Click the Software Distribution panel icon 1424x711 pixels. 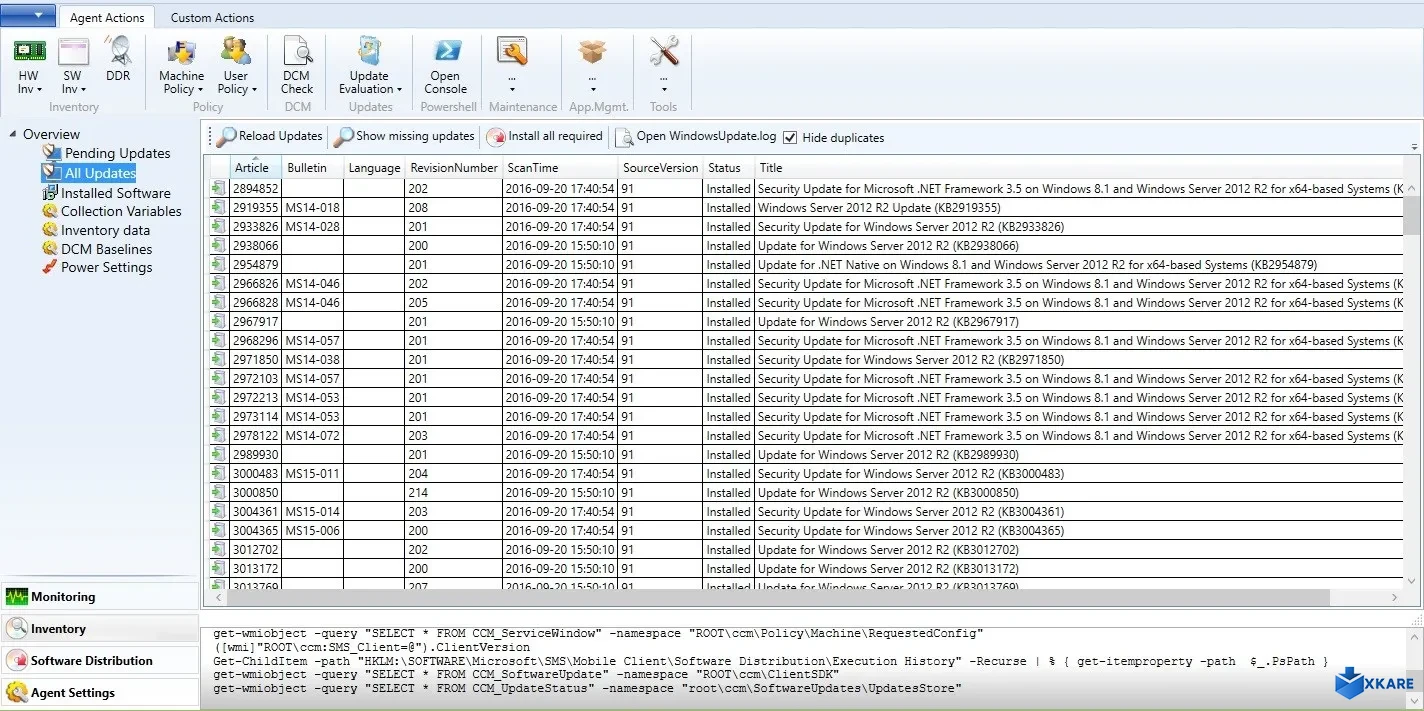pos(17,660)
